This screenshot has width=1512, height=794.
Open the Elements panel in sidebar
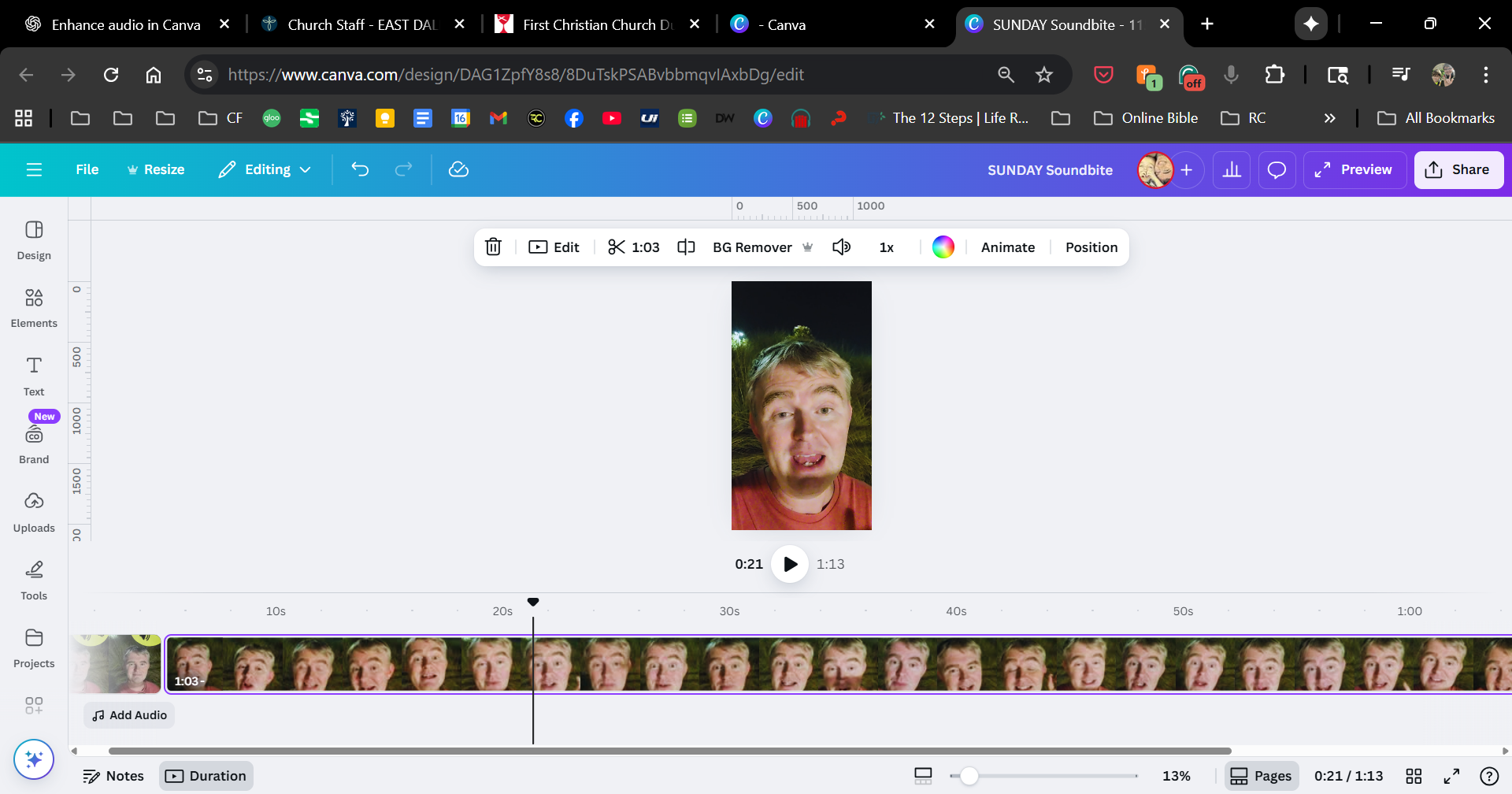[x=34, y=307]
